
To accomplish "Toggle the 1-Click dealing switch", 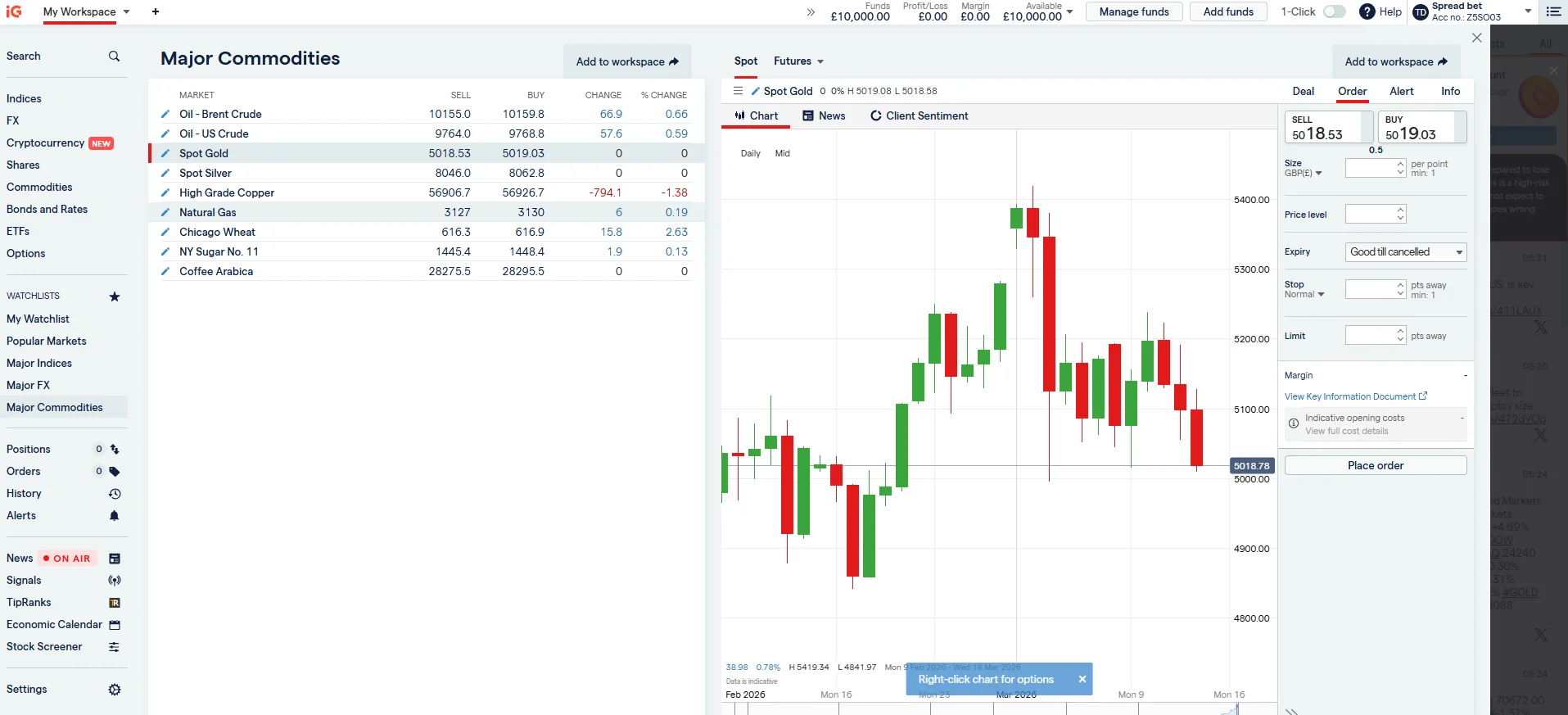I will pos(1334,11).
